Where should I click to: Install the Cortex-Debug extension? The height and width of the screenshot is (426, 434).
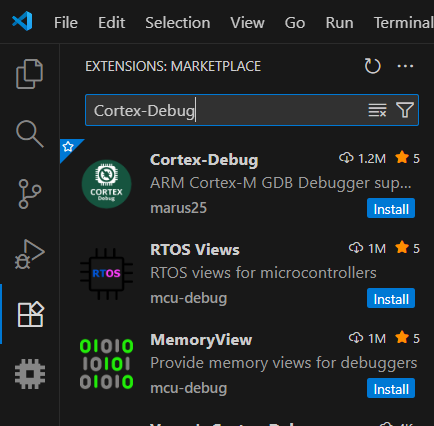coord(391,208)
